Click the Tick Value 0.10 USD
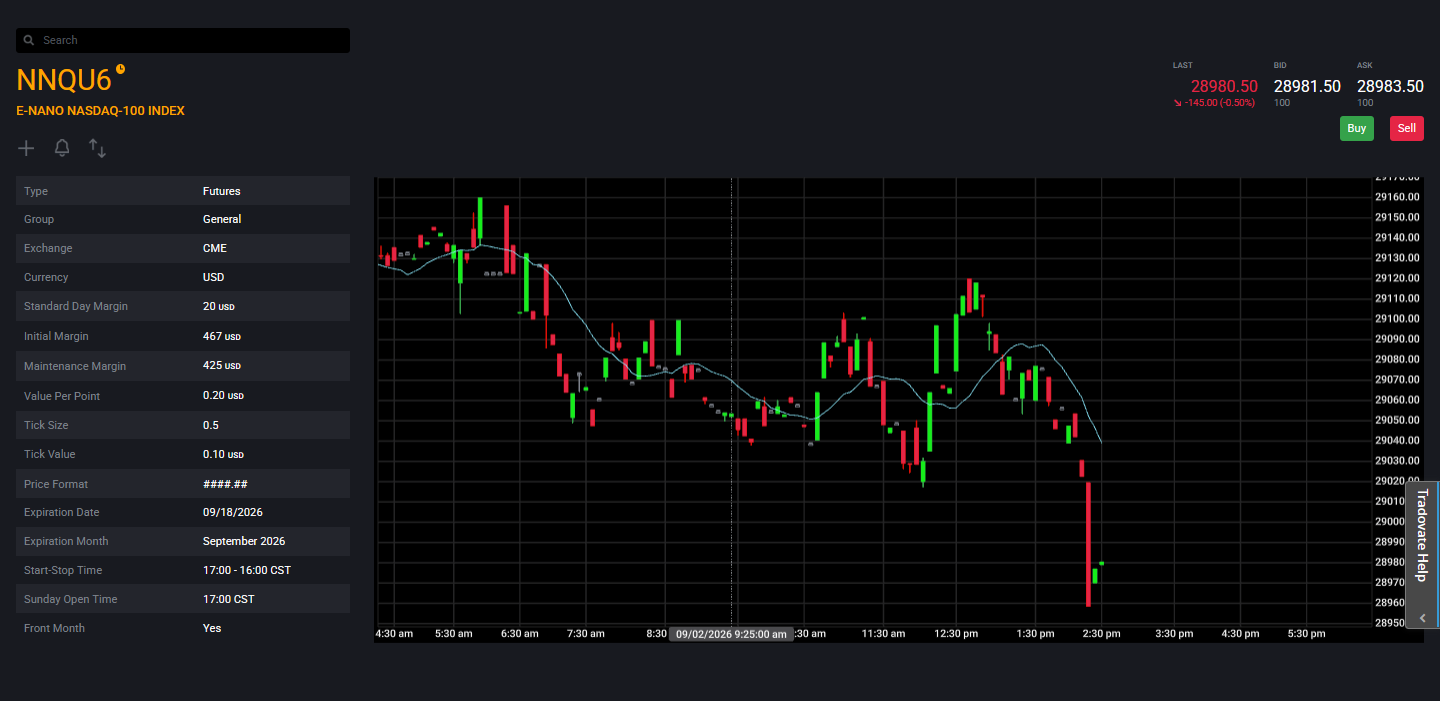This screenshot has height=701, width=1440. point(223,454)
